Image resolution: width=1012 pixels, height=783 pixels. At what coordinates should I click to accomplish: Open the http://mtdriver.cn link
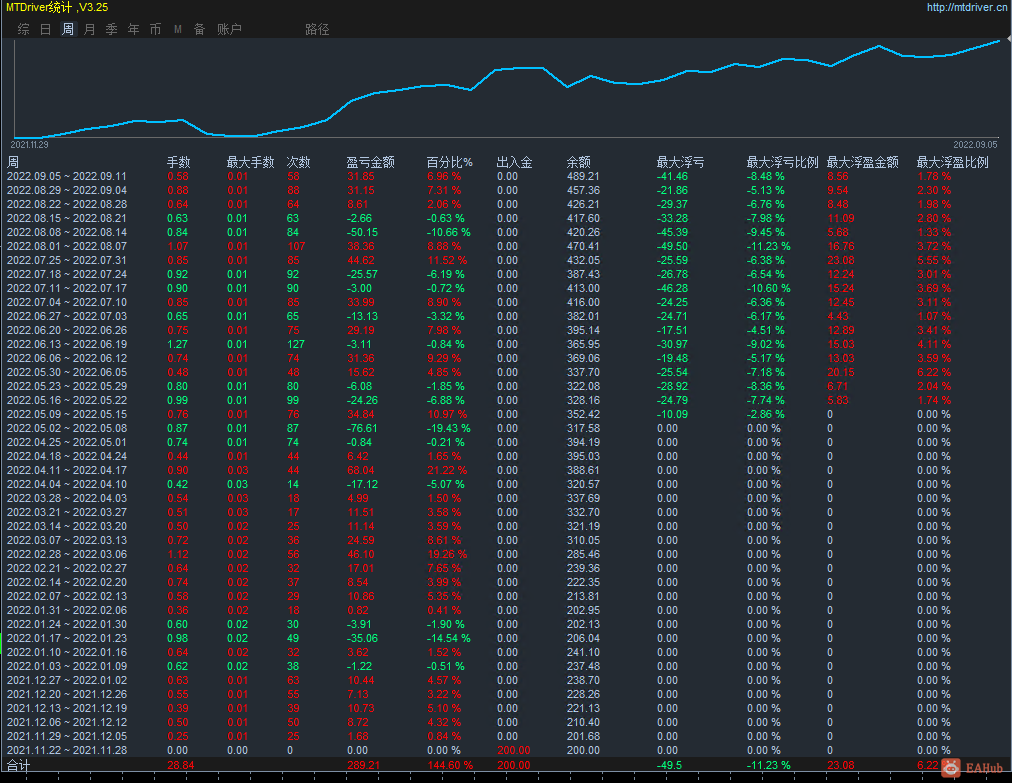(x=967, y=8)
